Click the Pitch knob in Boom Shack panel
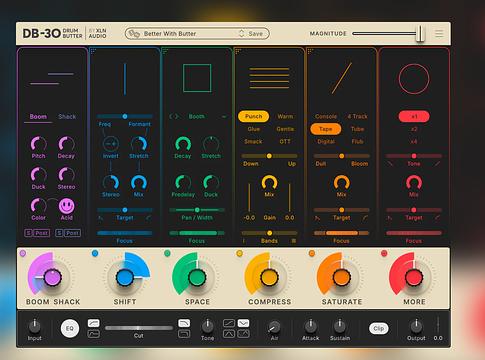The width and height of the screenshot is (485, 360). click(38, 144)
